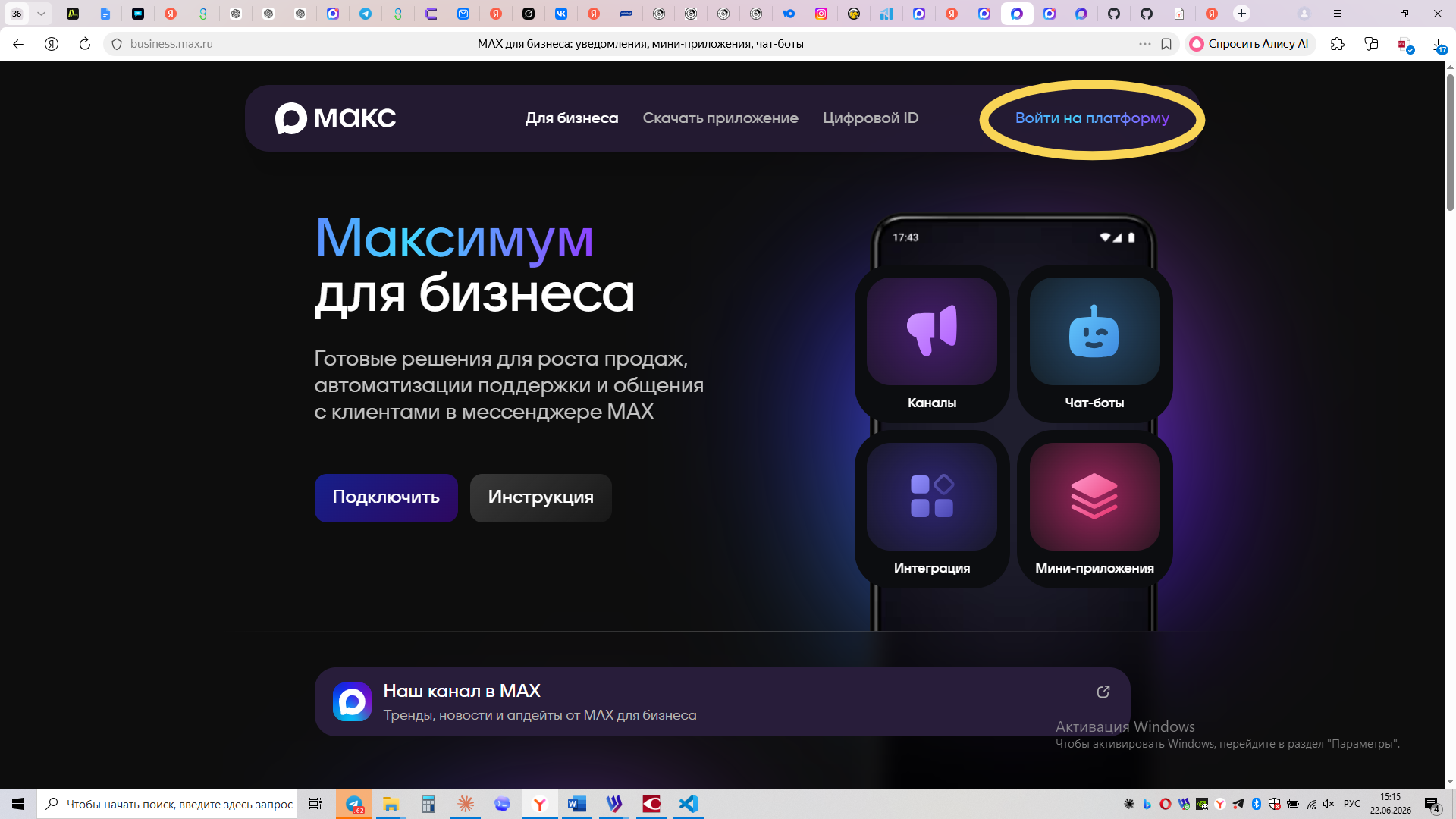Open Yandex Browser from the taskbar
Viewport: 1456px width, 819px height.
540,804
